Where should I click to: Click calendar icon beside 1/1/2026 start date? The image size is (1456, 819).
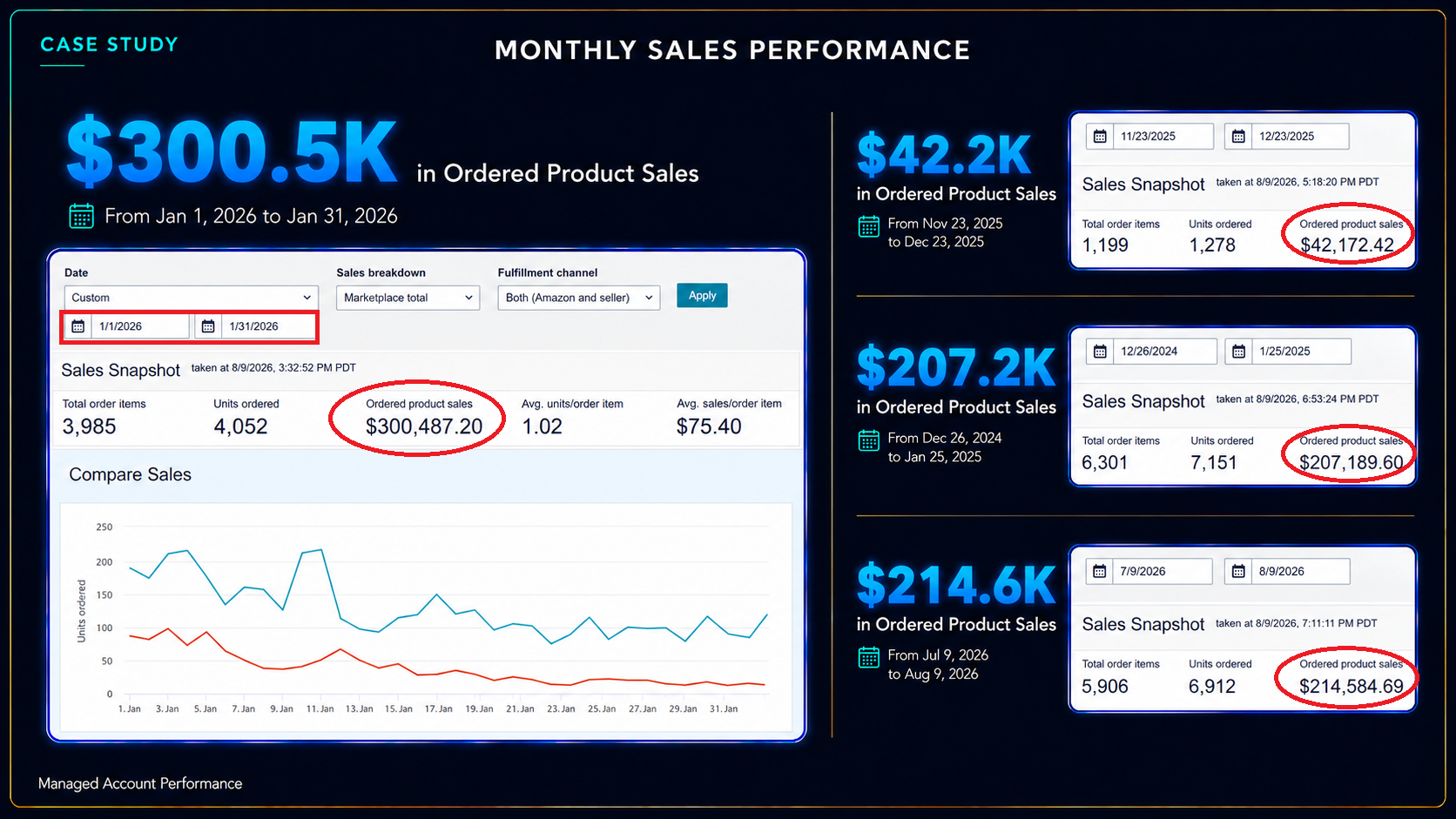(78, 326)
